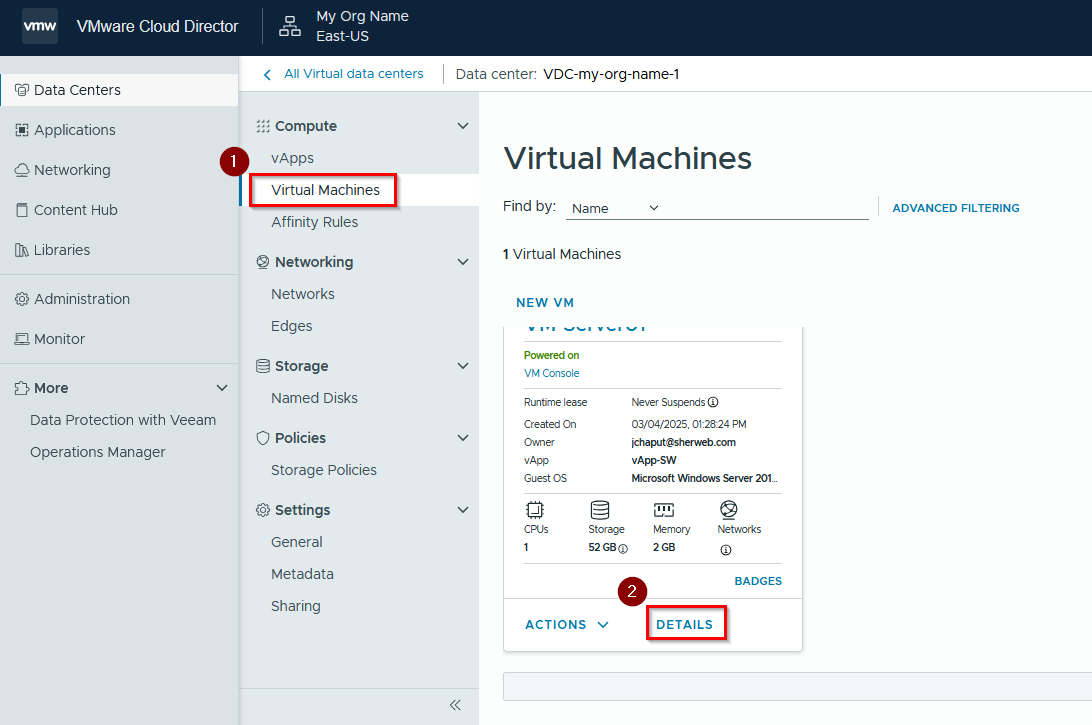Click ADVANCED FILTERING link
The height and width of the screenshot is (725, 1092).
click(956, 208)
